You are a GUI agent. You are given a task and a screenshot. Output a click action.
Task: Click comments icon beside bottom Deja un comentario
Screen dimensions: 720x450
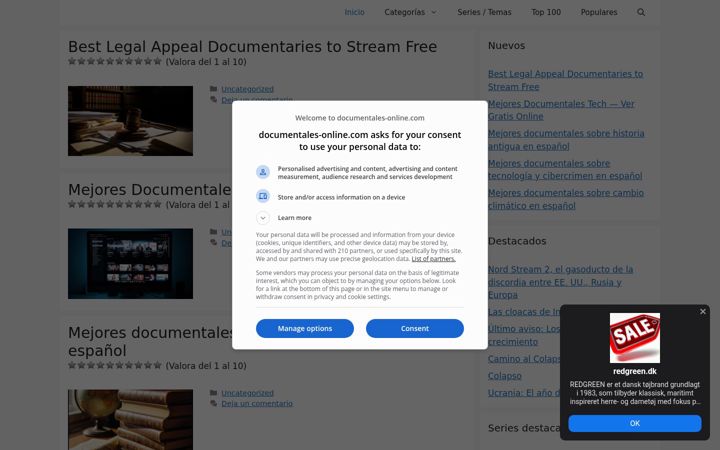click(214, 403)
